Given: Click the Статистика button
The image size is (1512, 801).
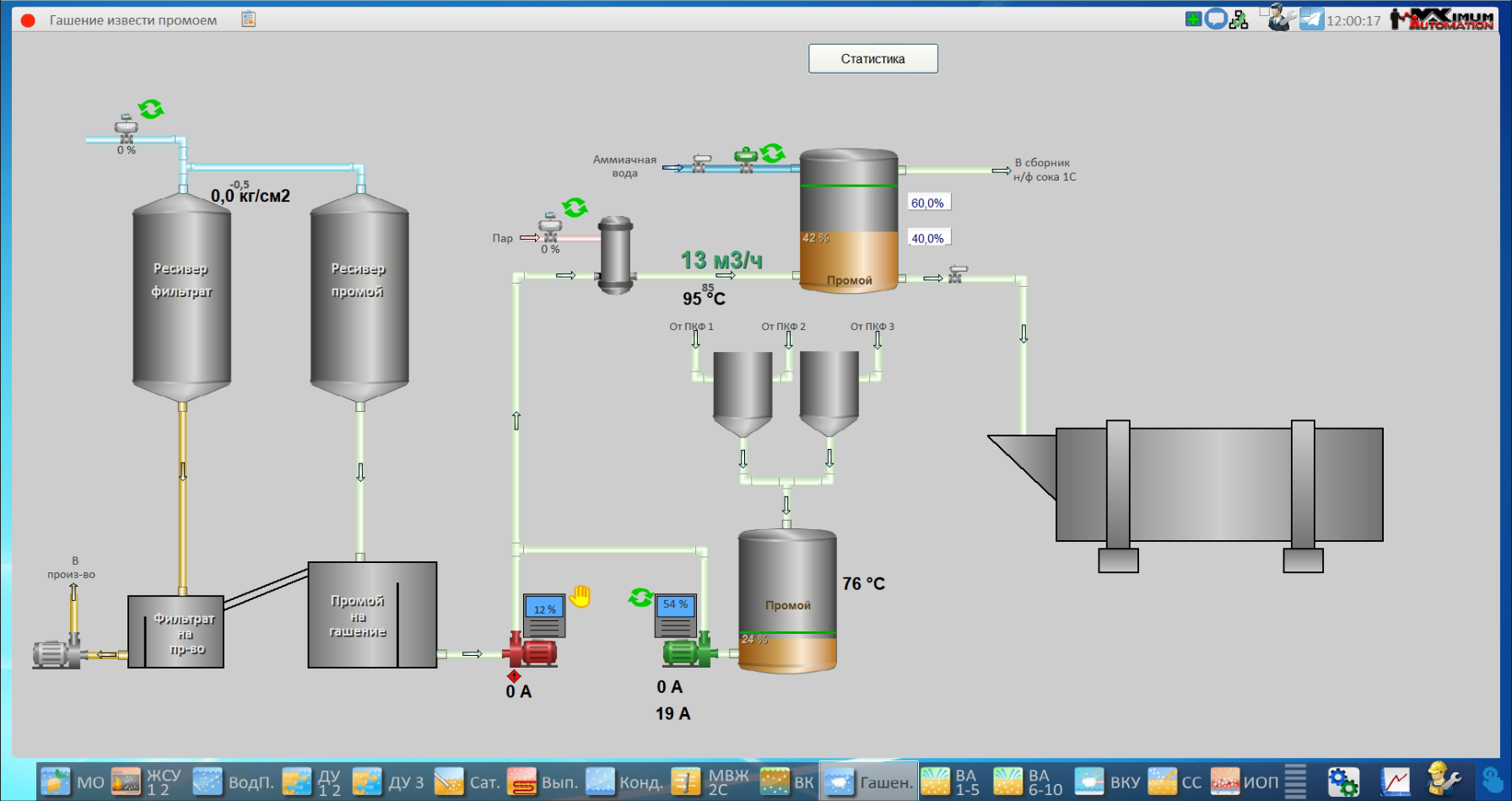Looking at the screenshot, I should (872, 58).
